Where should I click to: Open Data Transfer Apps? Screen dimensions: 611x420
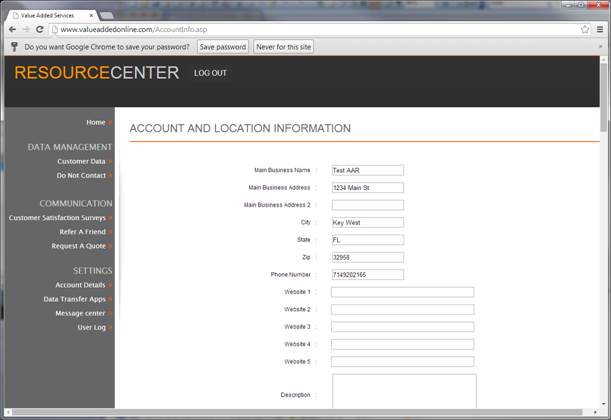pos(75,299)
